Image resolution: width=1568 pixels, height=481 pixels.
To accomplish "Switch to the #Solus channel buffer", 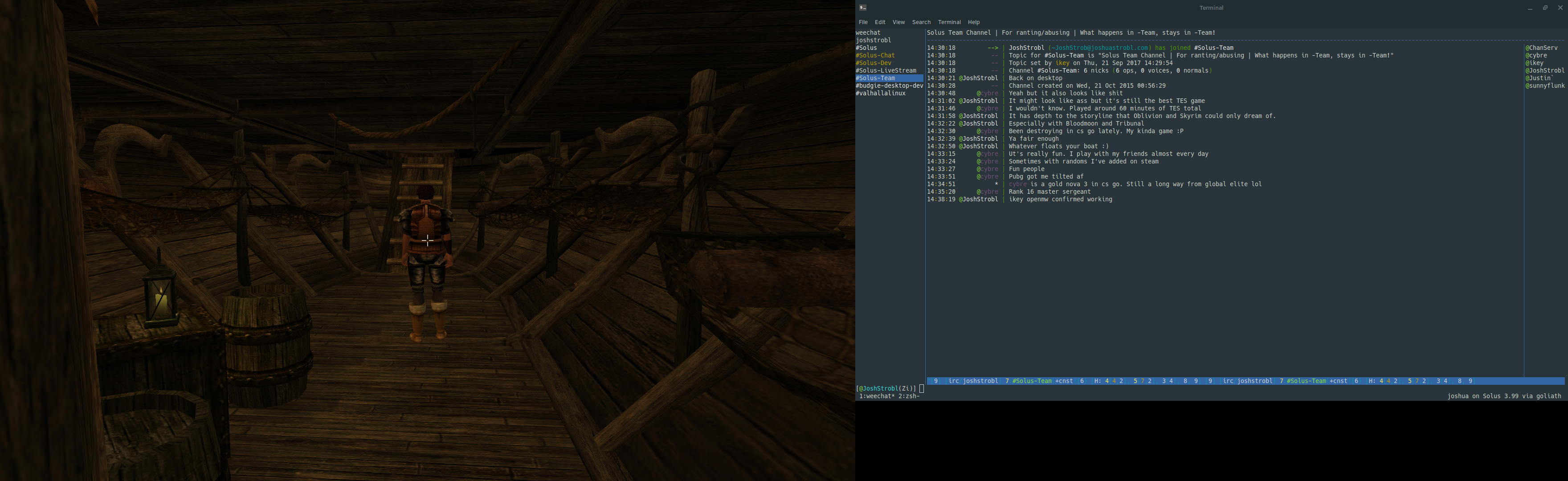I will 866,48.
